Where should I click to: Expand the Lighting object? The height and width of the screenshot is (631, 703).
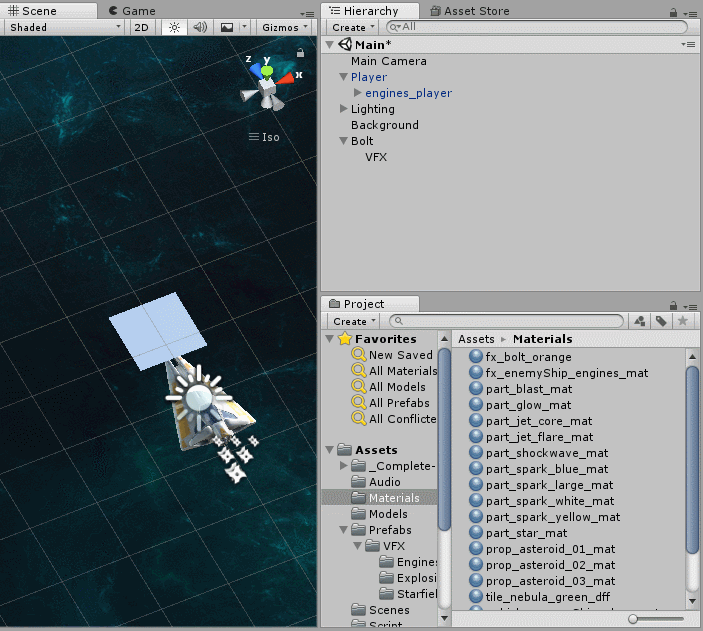coord(343,109)
